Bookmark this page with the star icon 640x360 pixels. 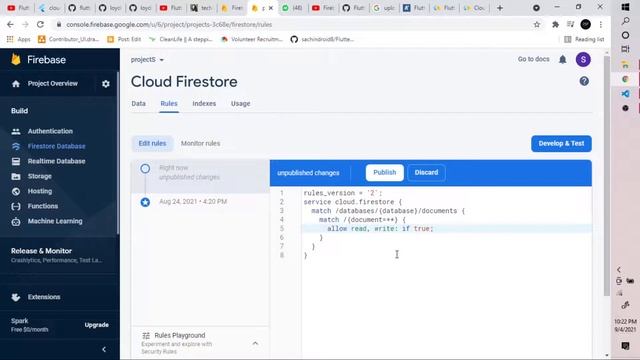pos(537,24)
